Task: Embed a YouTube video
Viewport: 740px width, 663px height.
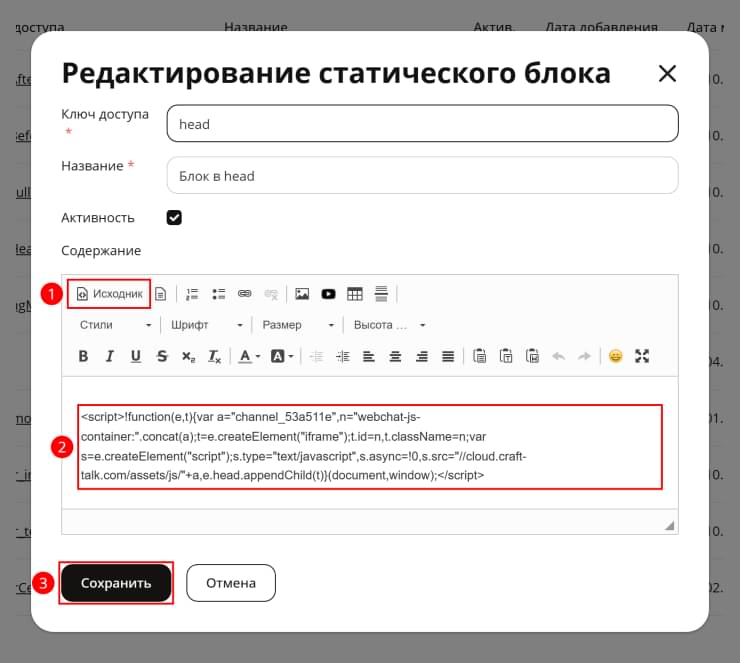Action: tap(328, 294)
